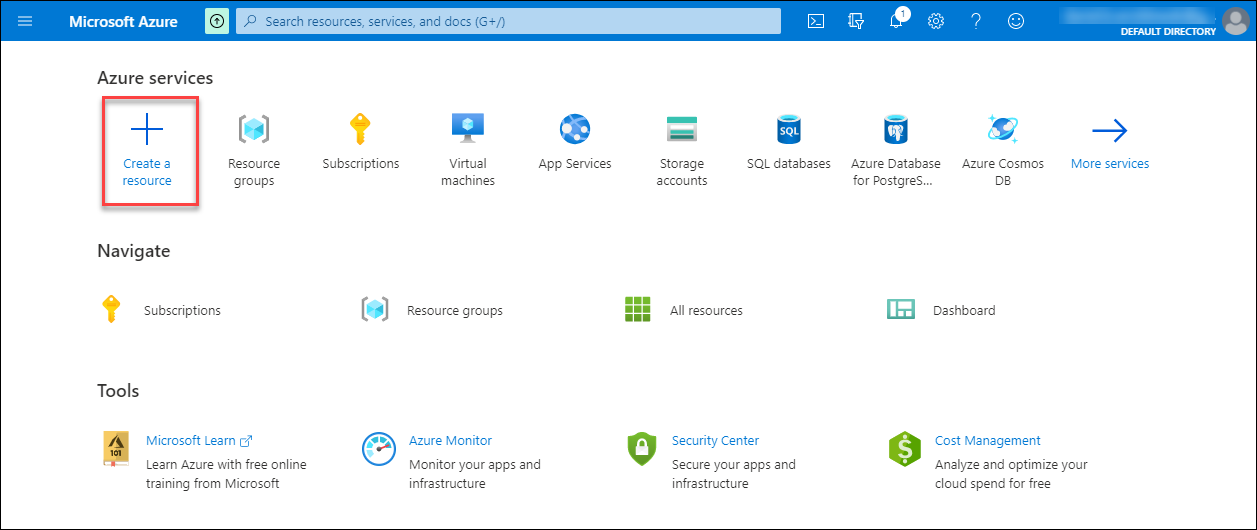Click the Cost Management dollar icon
Screen dimensions: 1257x530
(904, 449)
